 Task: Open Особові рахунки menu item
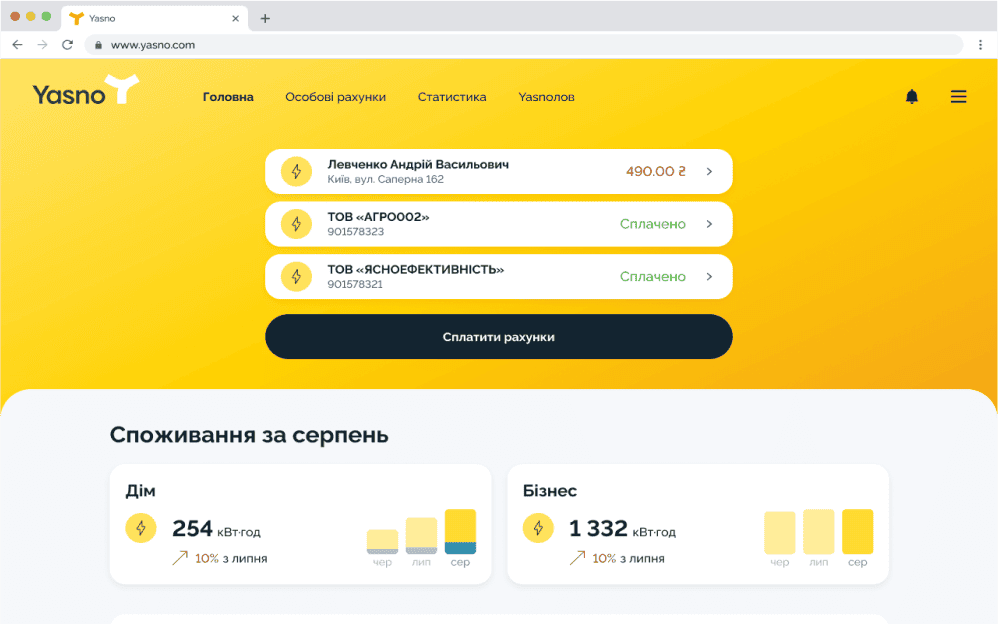pos(335,97)
